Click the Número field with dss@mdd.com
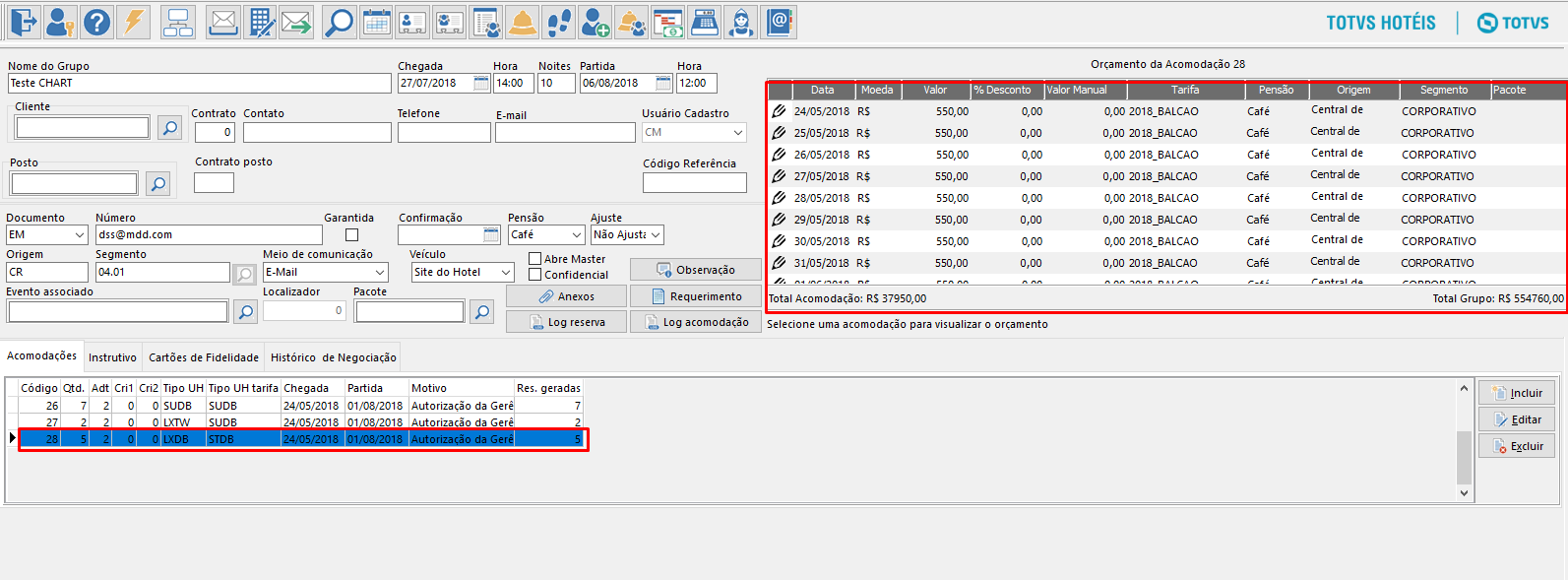1568x580 pixels. [209, 235]
